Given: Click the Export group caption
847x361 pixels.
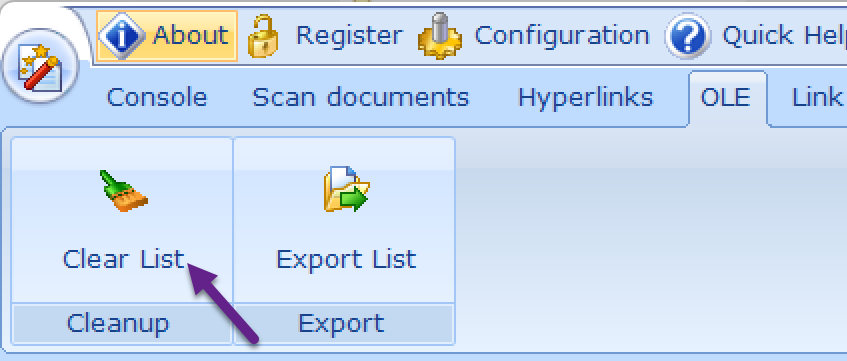Looking at the screenshot, I should pyautogui.click(x=341, y=324).
